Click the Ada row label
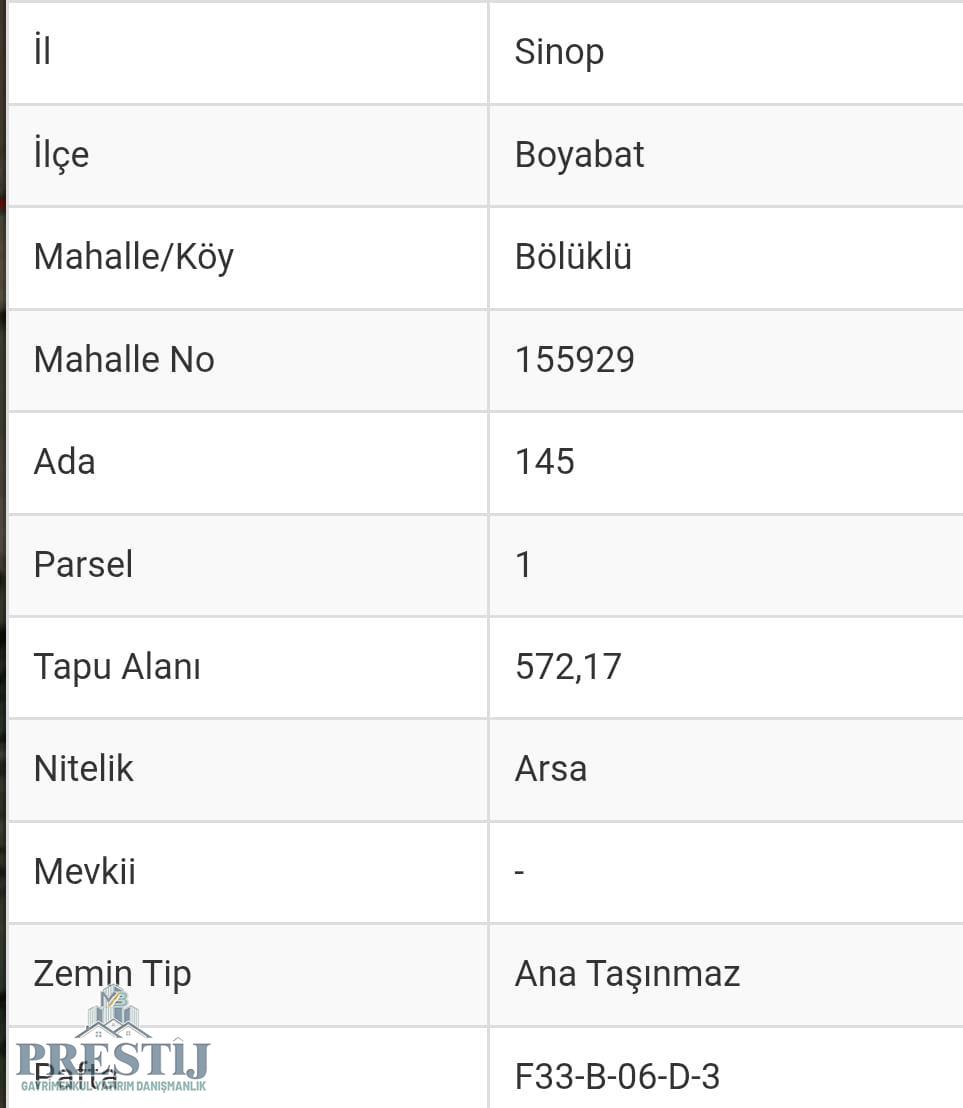 pyautogui.click(x=64, y=462)
